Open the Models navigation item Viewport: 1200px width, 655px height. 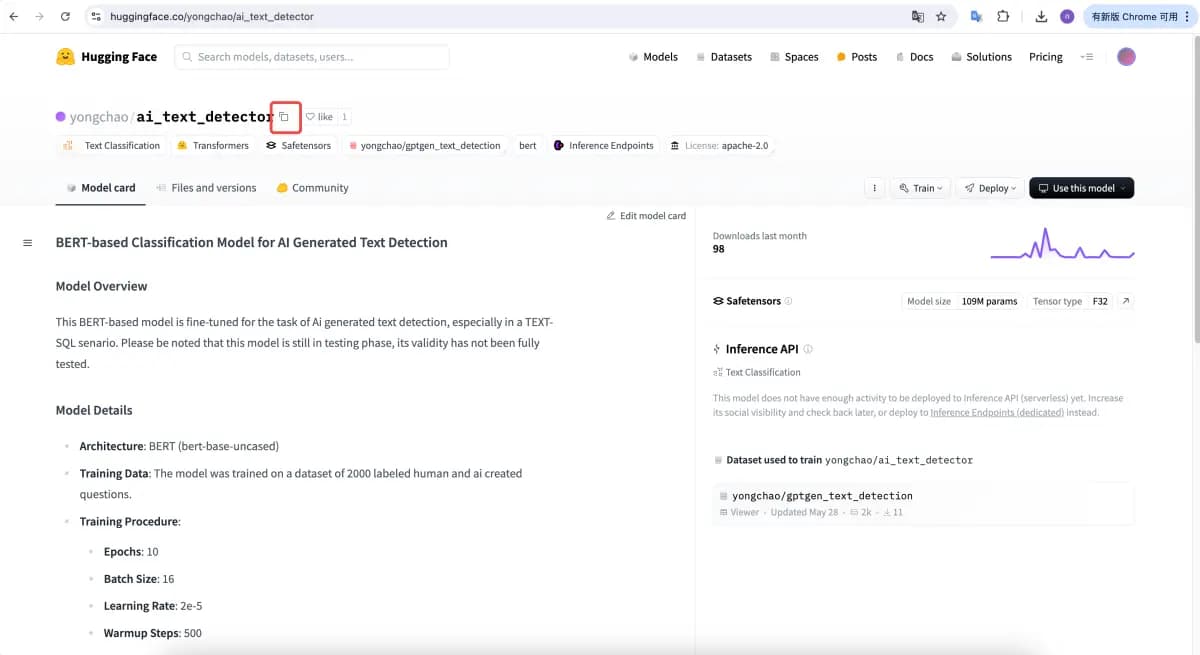(653, 57)
